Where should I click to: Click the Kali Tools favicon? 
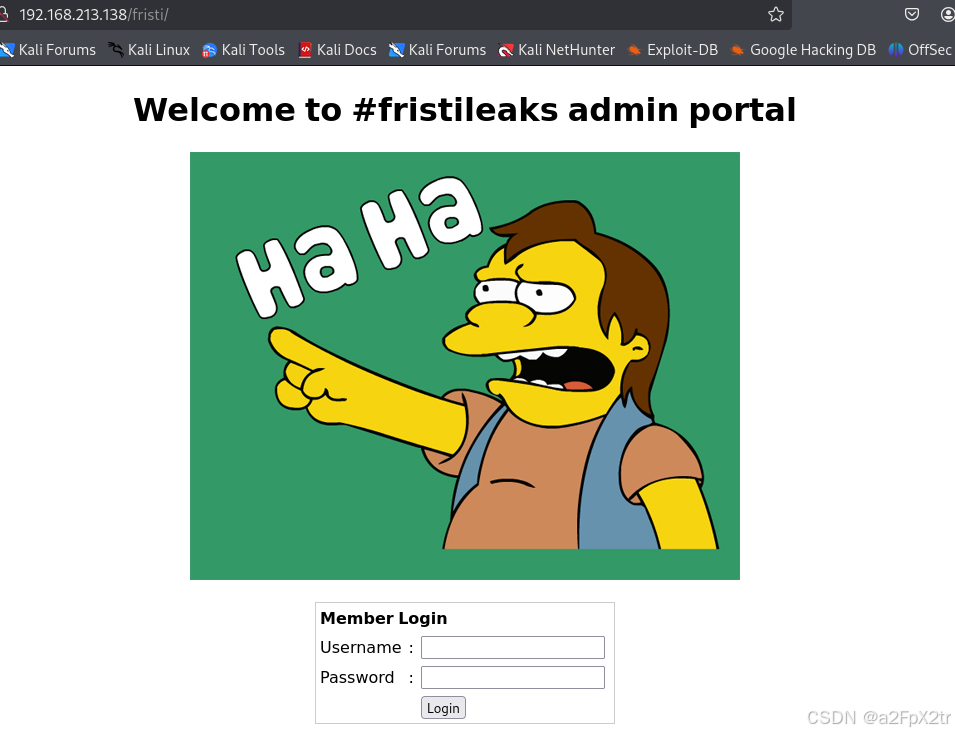pyautogui.click(x=209, y=51)
